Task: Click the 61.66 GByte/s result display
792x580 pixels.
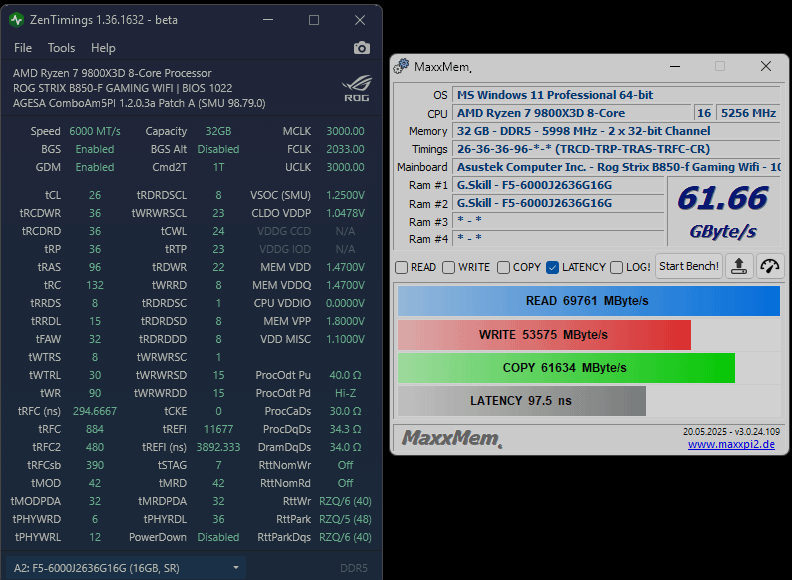Action: coord(723,211)
